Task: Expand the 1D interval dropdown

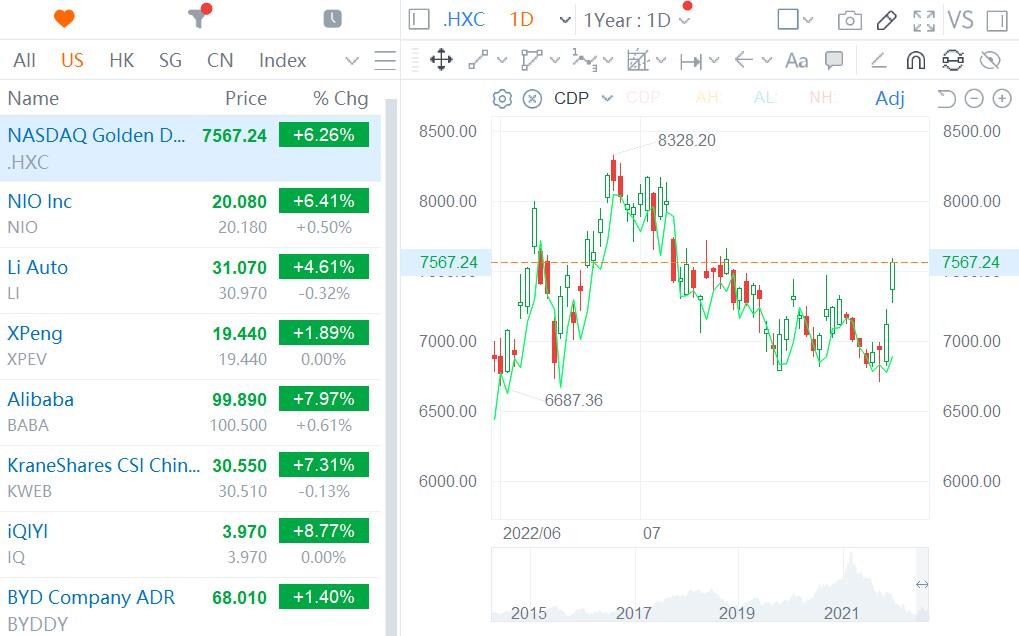Action: pyautogui.click(x=565, y=20)
